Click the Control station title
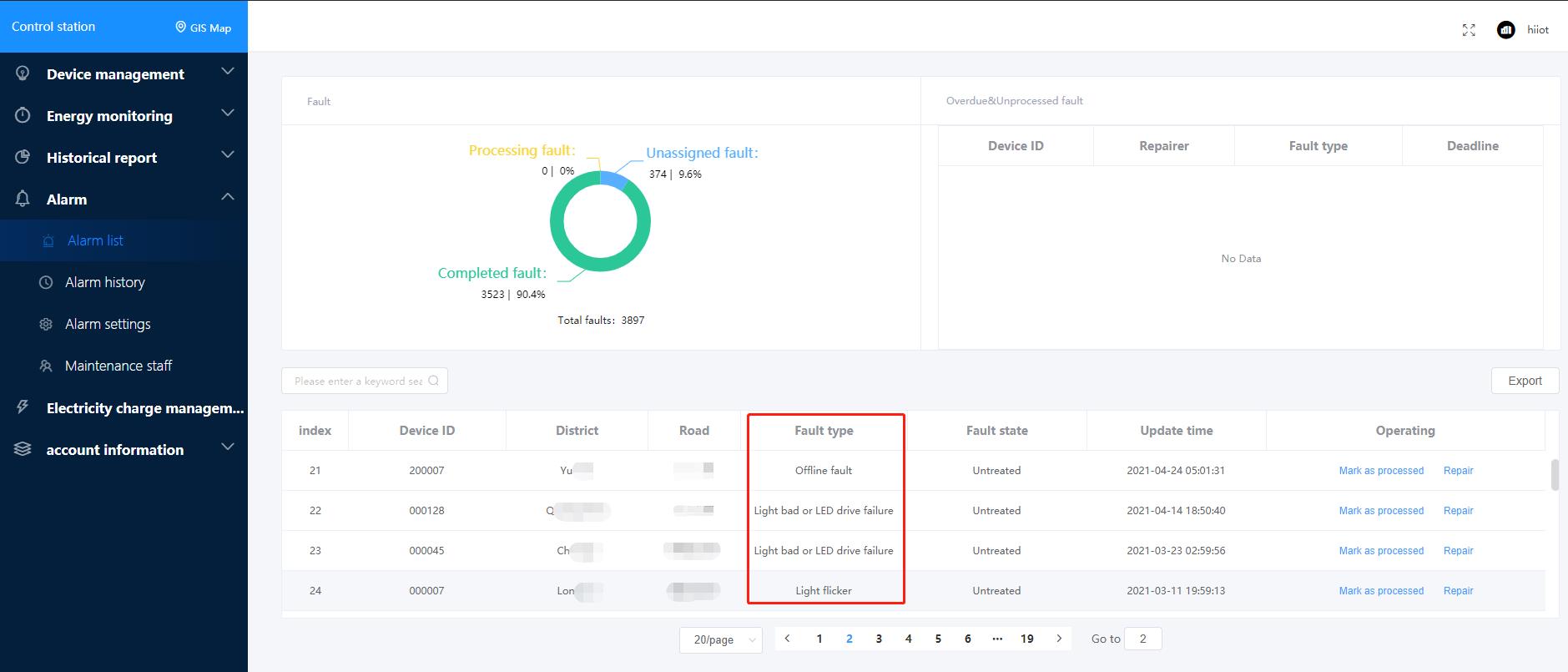This screenshot has height=672, width=1568. click(x=53, y=27)
